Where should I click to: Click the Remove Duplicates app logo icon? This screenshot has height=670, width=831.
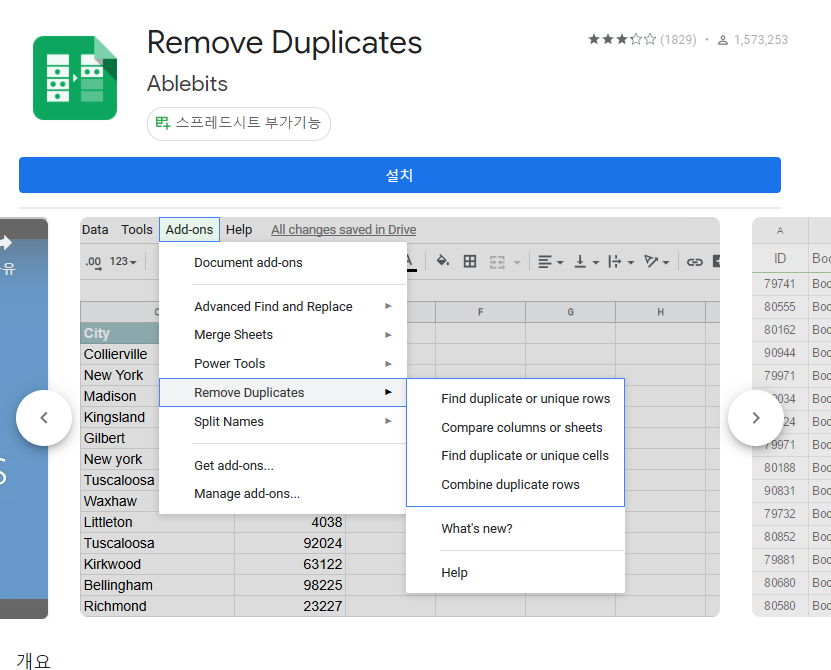75,78
